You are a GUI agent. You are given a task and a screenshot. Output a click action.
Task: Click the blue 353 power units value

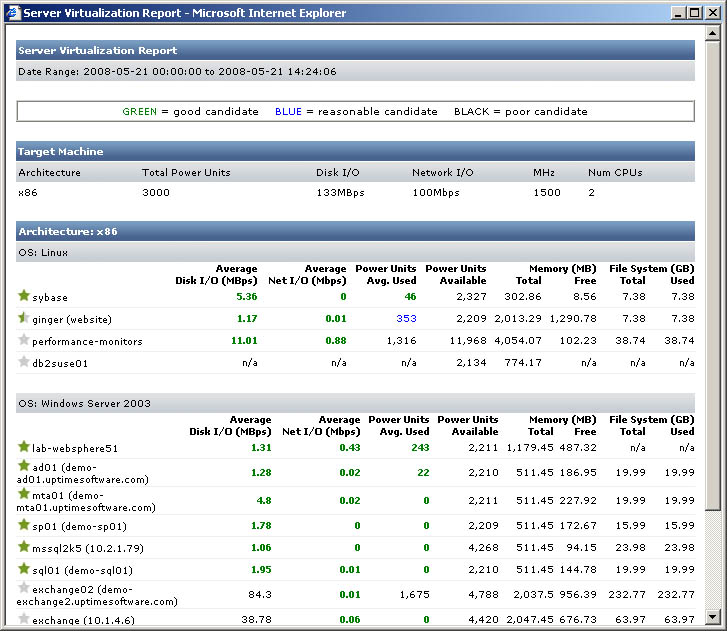click(x=406, y=319)
